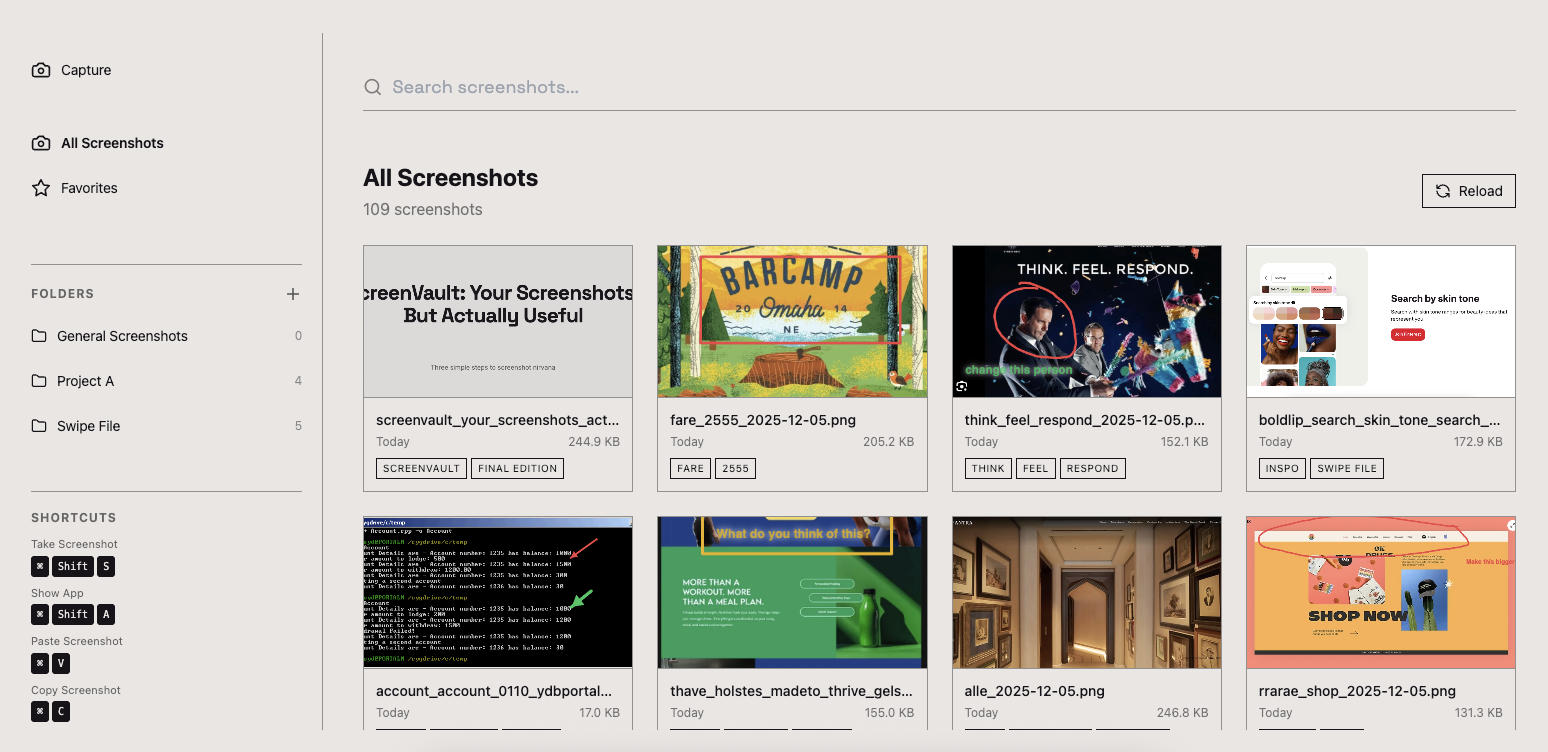Image resolution: width=1548 pixels, height=752 pixels.
Task: Click the circular reload arrows icon
Action: point(1443,190)
